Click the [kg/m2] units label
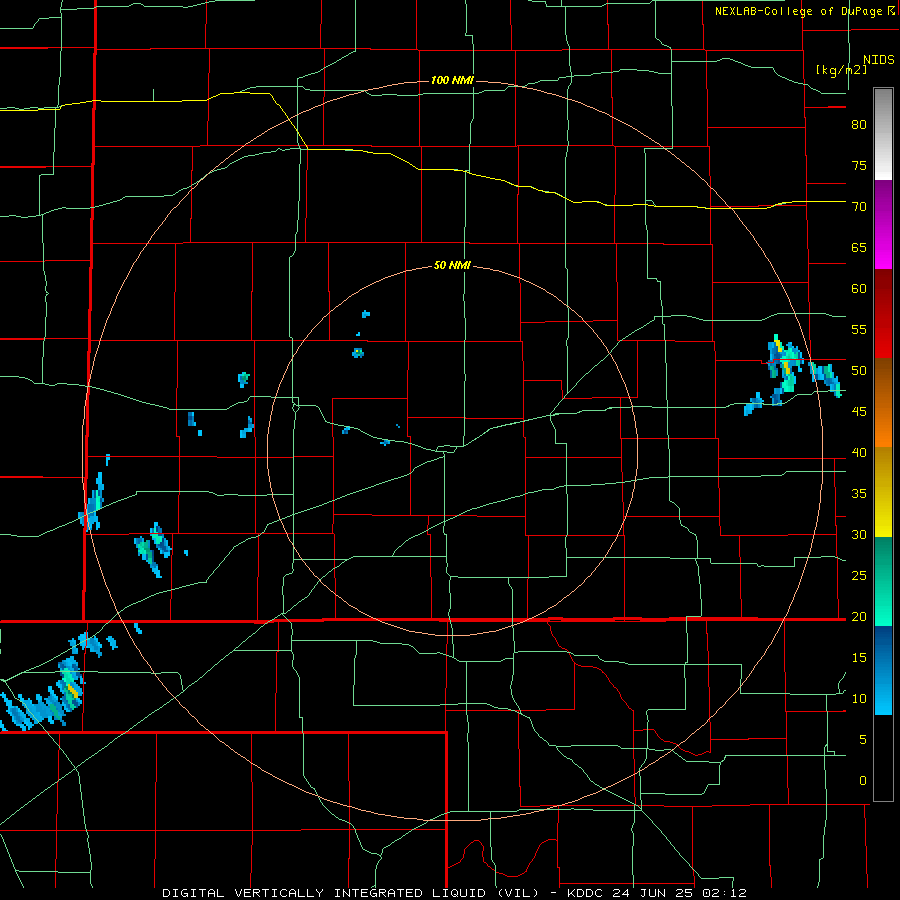This screenshot has height=900, width=900. pos(841,70)
